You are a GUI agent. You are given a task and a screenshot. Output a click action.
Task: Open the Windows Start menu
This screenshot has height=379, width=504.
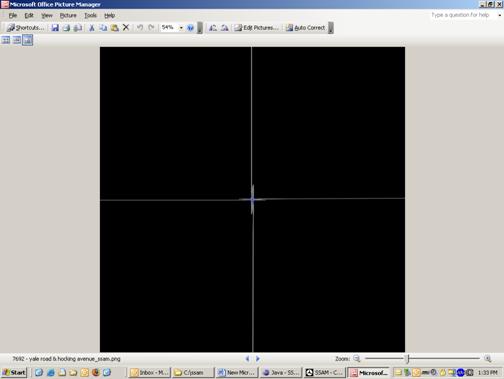[x=14, y=372]
